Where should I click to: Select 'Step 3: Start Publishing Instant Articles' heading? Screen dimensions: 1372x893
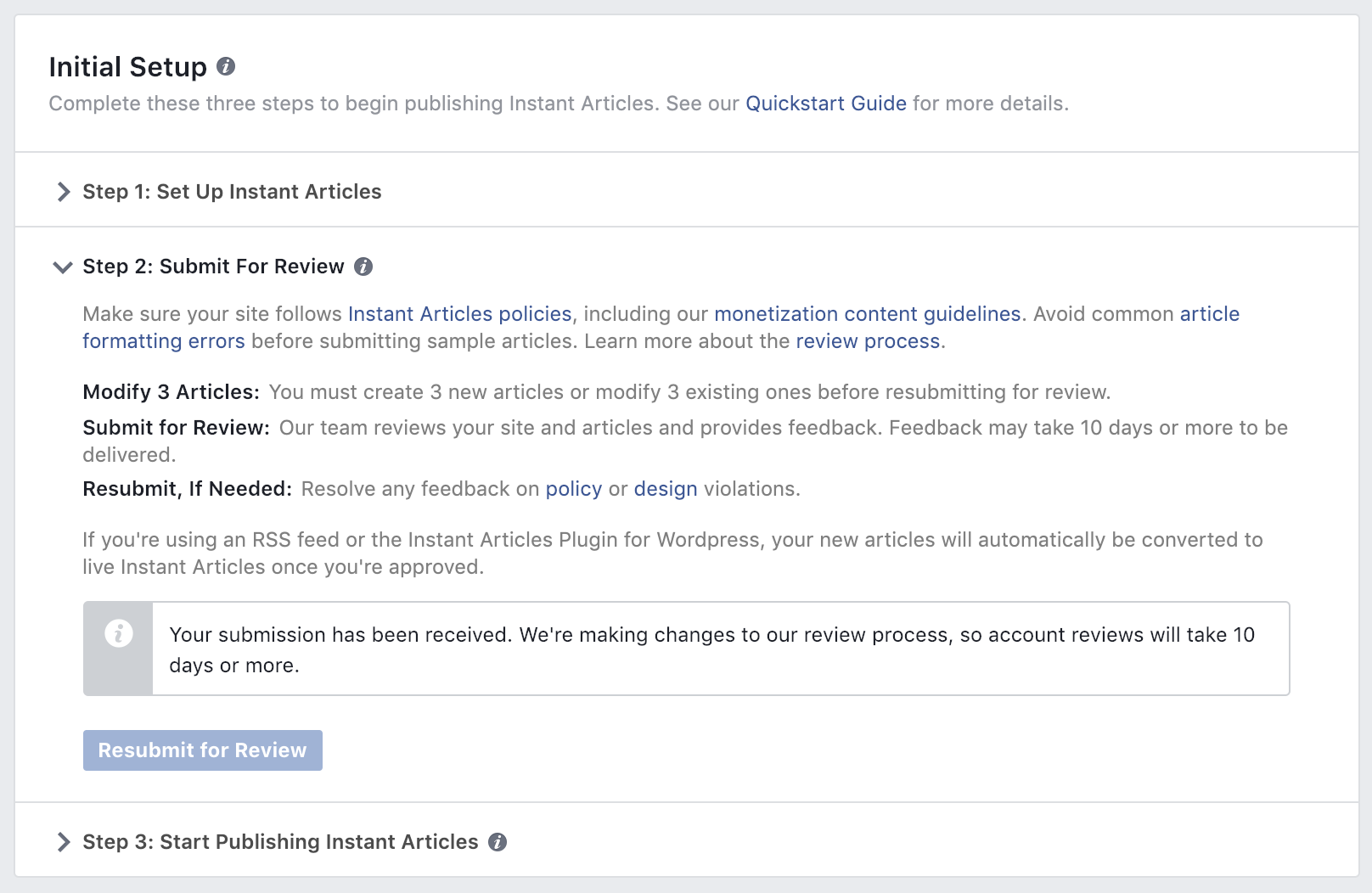(280, 842)
